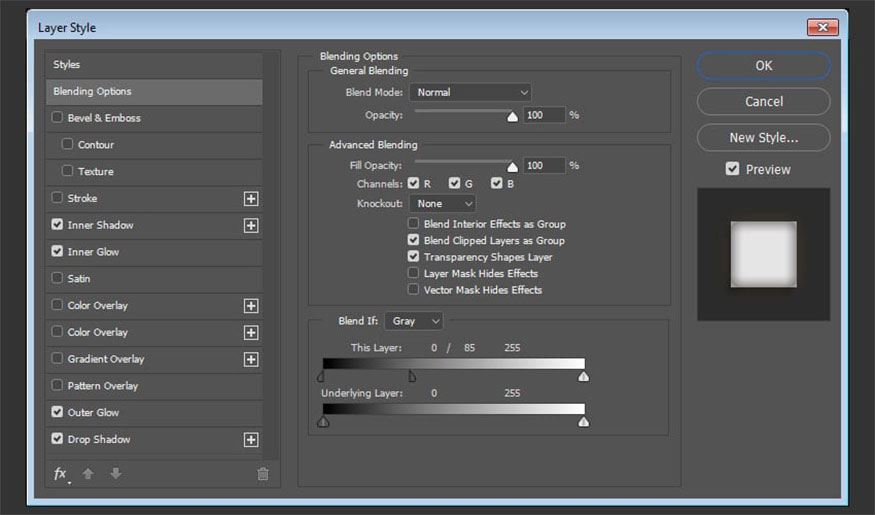Screen dimensions: 875x515
Task: Click the OK button
Action: pos(763,65)
